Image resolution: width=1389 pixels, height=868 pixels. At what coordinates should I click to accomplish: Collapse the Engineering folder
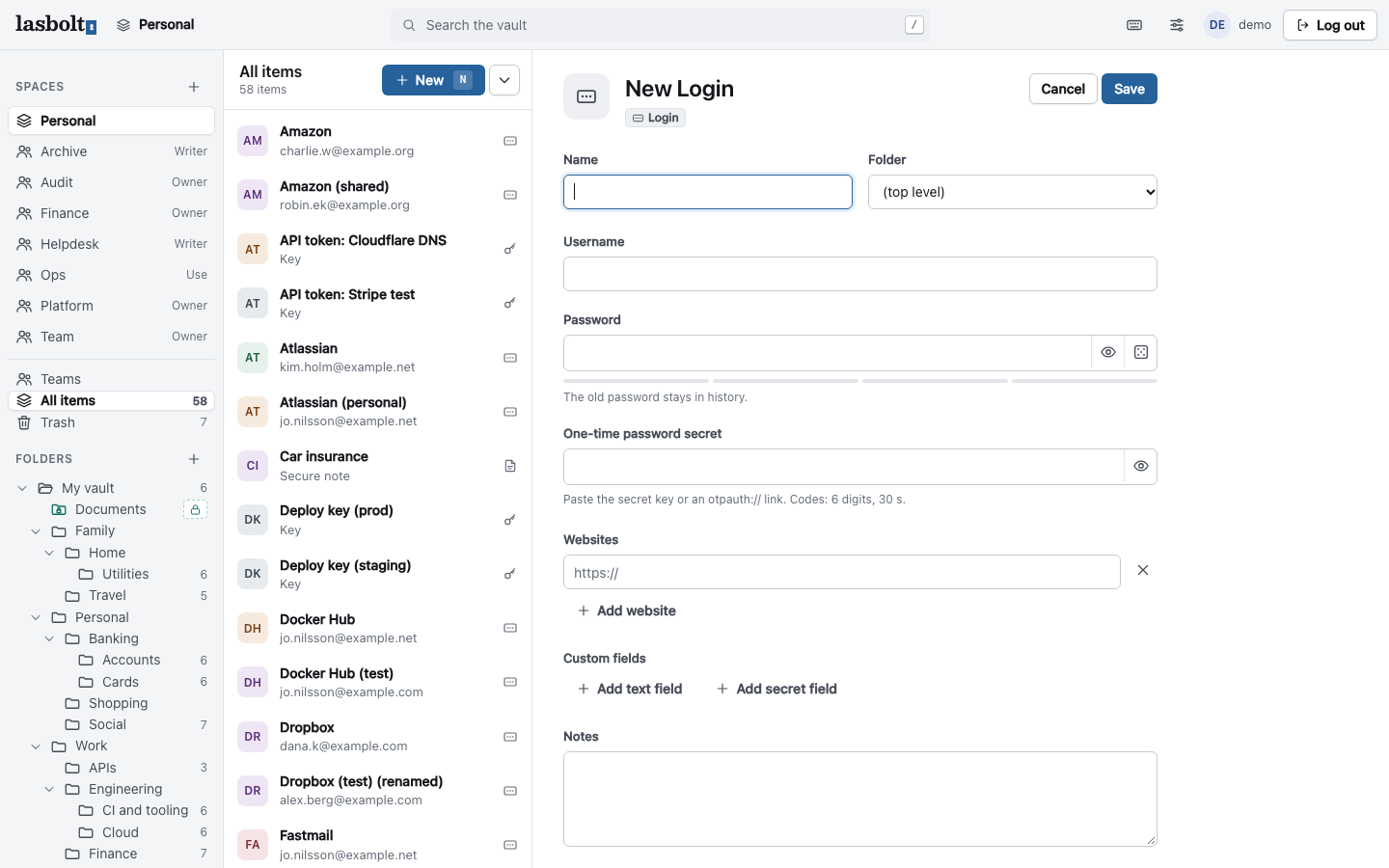[49, 789]
